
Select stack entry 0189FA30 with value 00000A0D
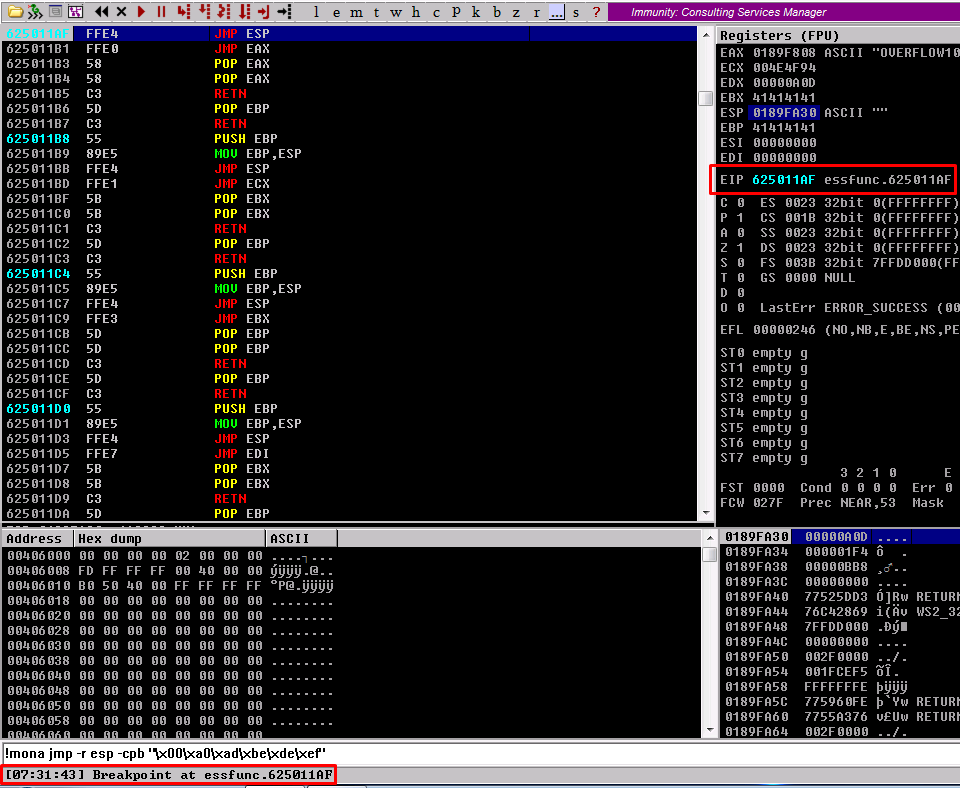(x=840, y=536)
